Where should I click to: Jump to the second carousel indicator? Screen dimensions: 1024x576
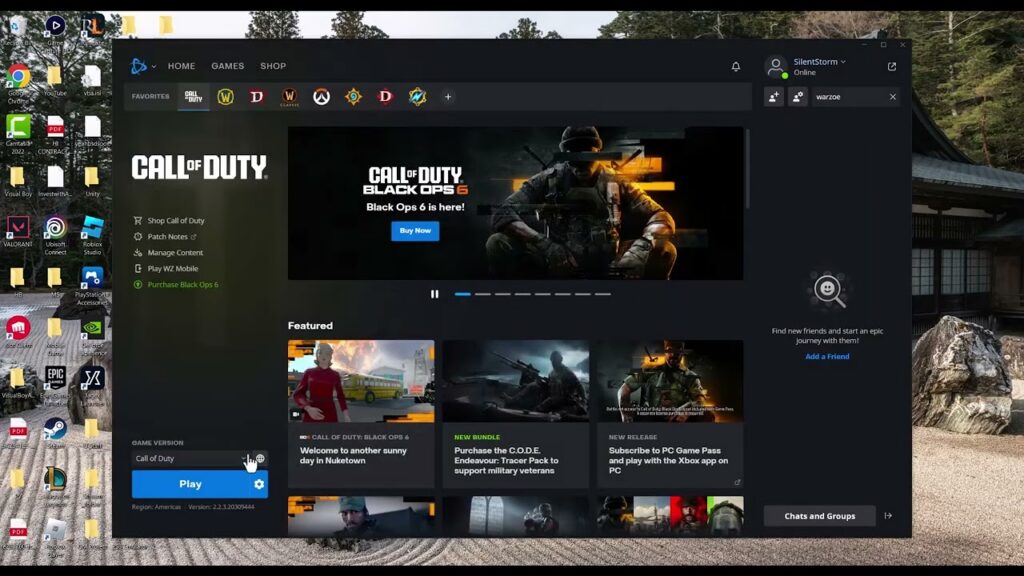[x=483, y=295]
